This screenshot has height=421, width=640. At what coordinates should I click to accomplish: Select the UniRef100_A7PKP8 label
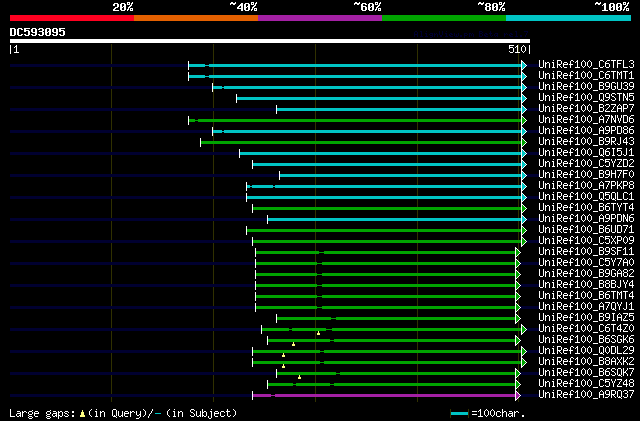click(586, 186)
